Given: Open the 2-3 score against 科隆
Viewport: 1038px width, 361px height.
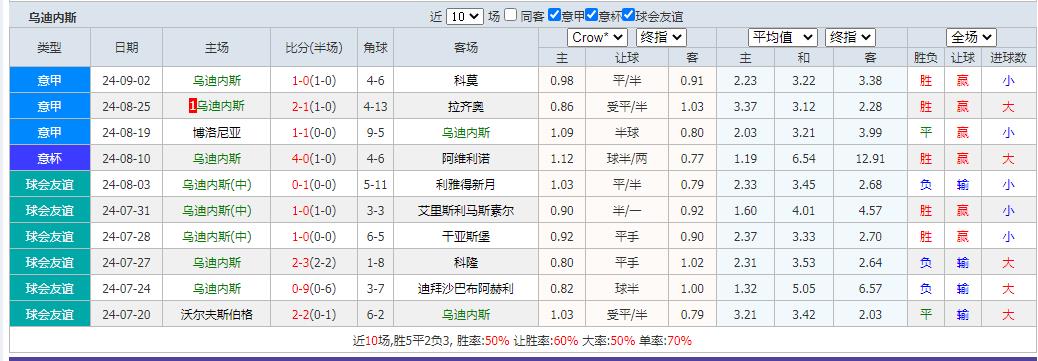Looking at the screenshot, I should [x=301, y=263].
